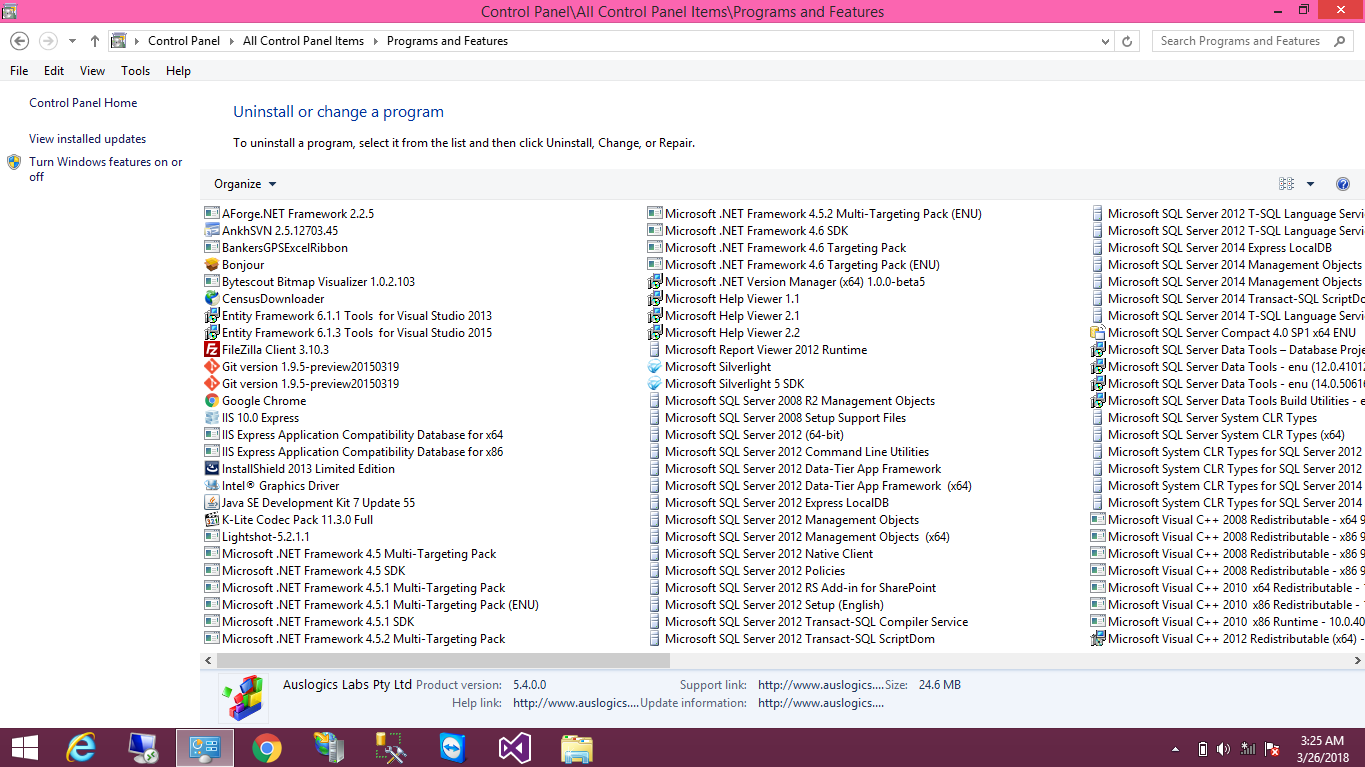The height and width of the screenshot is (767, 1365).
Task: Open Visual Studio from the taskbar
Action: (x=514, y=748)
